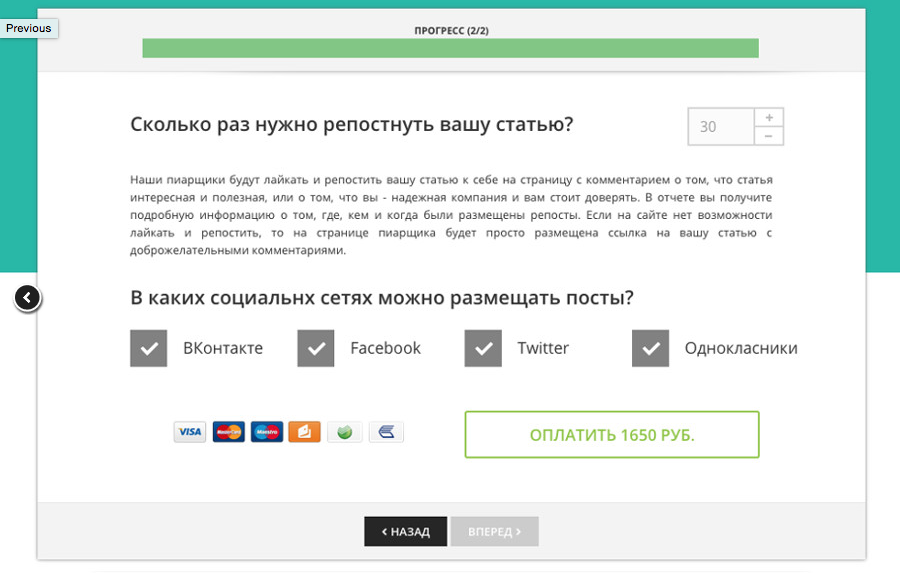Uncheck the Одноклассники checkbox
The height and width of the screenshot is (573, 900).
(x=650, y=349)
